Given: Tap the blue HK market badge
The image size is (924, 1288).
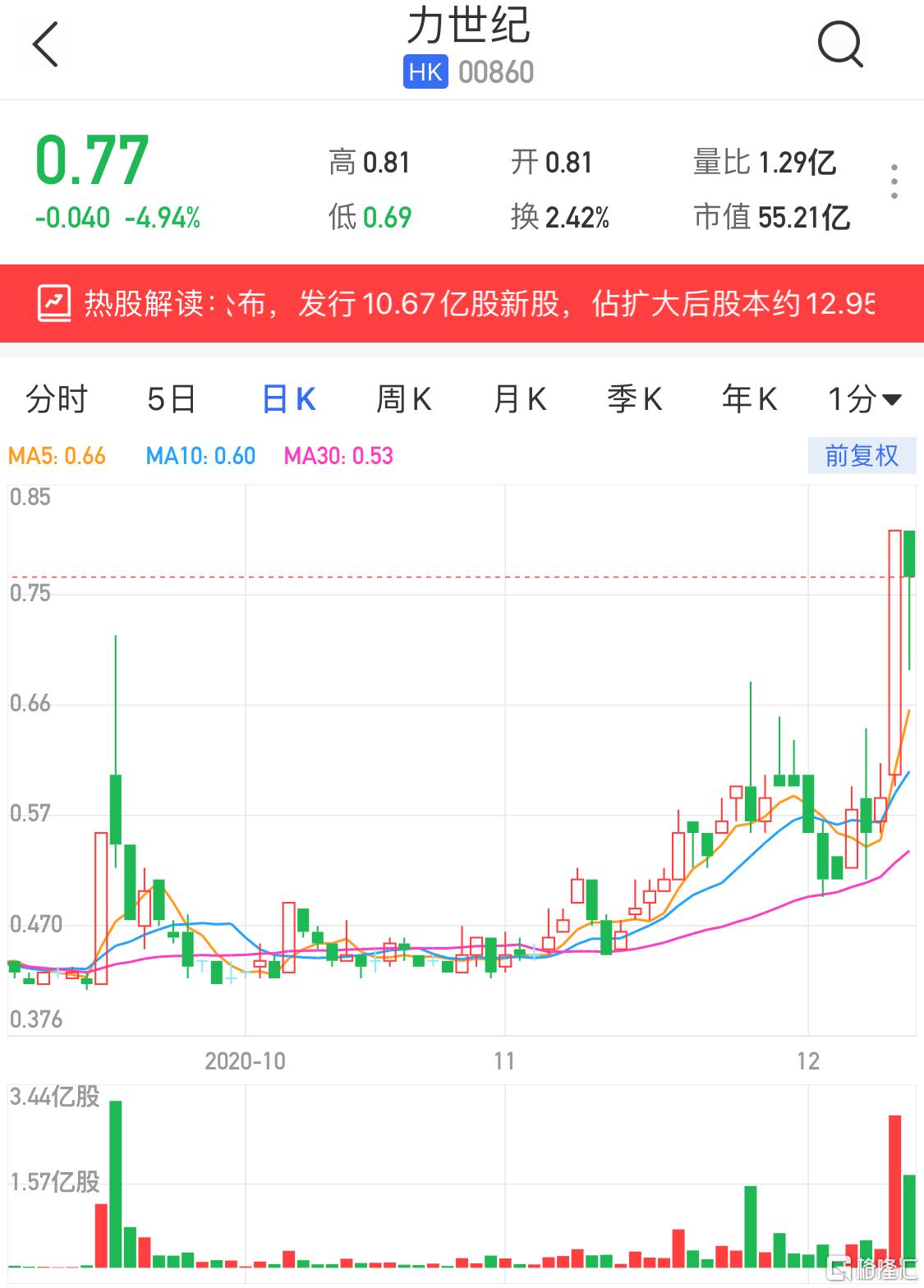Looking at the screenshot, I should coord(425,72).
